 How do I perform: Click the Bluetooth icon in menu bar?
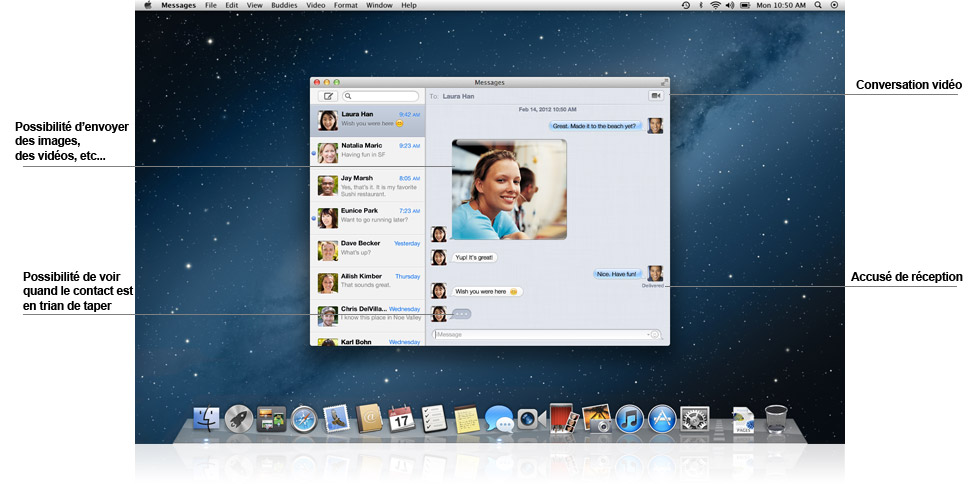coord(701,5)
